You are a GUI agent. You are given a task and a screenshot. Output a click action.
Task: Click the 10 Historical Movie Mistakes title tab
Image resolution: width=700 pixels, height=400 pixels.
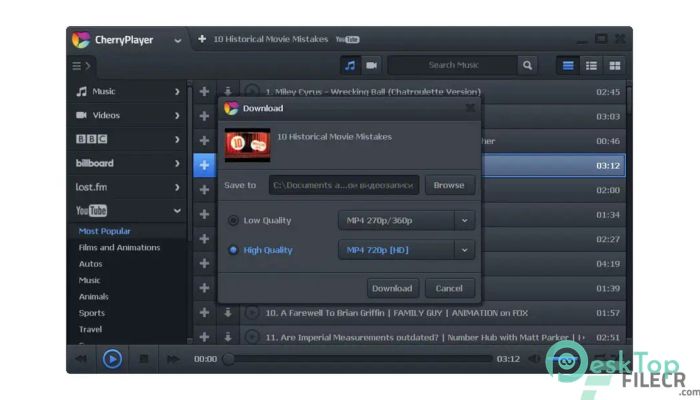(x=271, y=39)
